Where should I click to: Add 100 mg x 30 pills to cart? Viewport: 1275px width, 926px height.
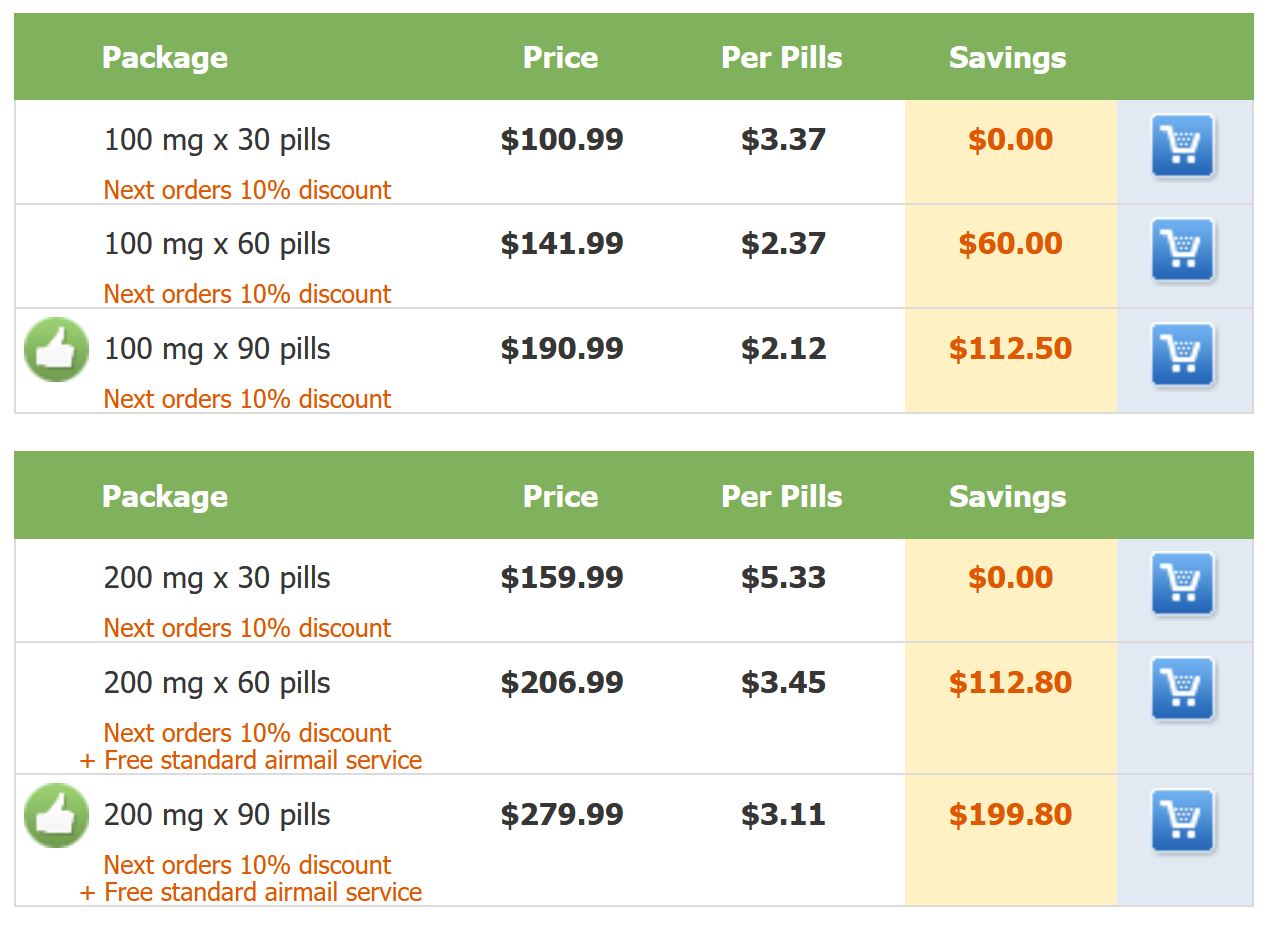1183,146
